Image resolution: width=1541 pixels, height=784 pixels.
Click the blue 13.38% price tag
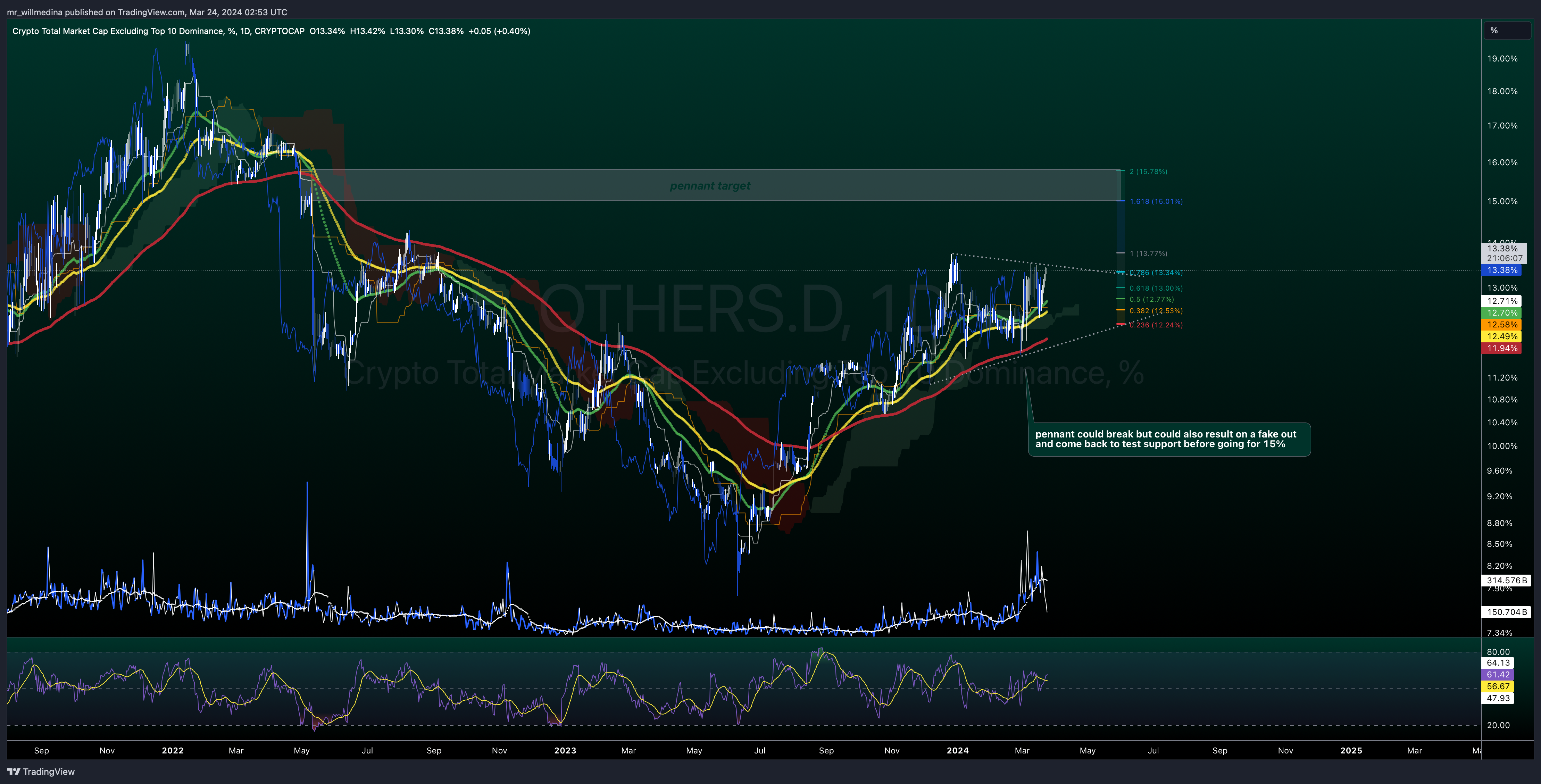1502,270
